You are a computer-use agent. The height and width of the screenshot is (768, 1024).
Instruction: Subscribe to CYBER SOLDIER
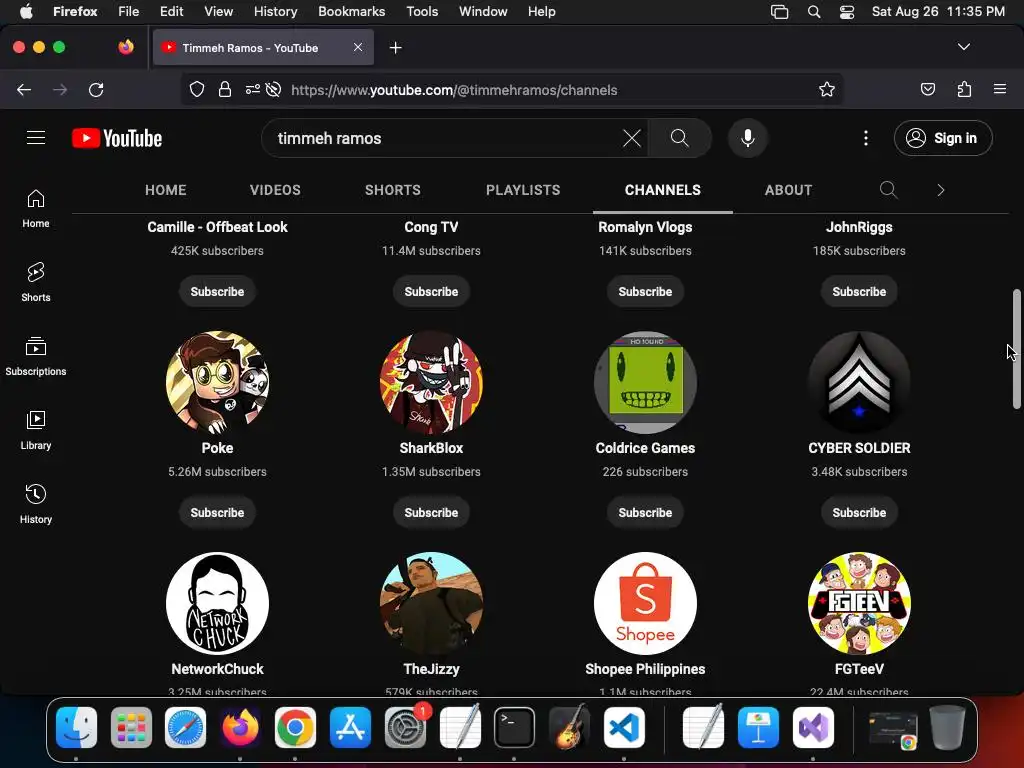859,513
